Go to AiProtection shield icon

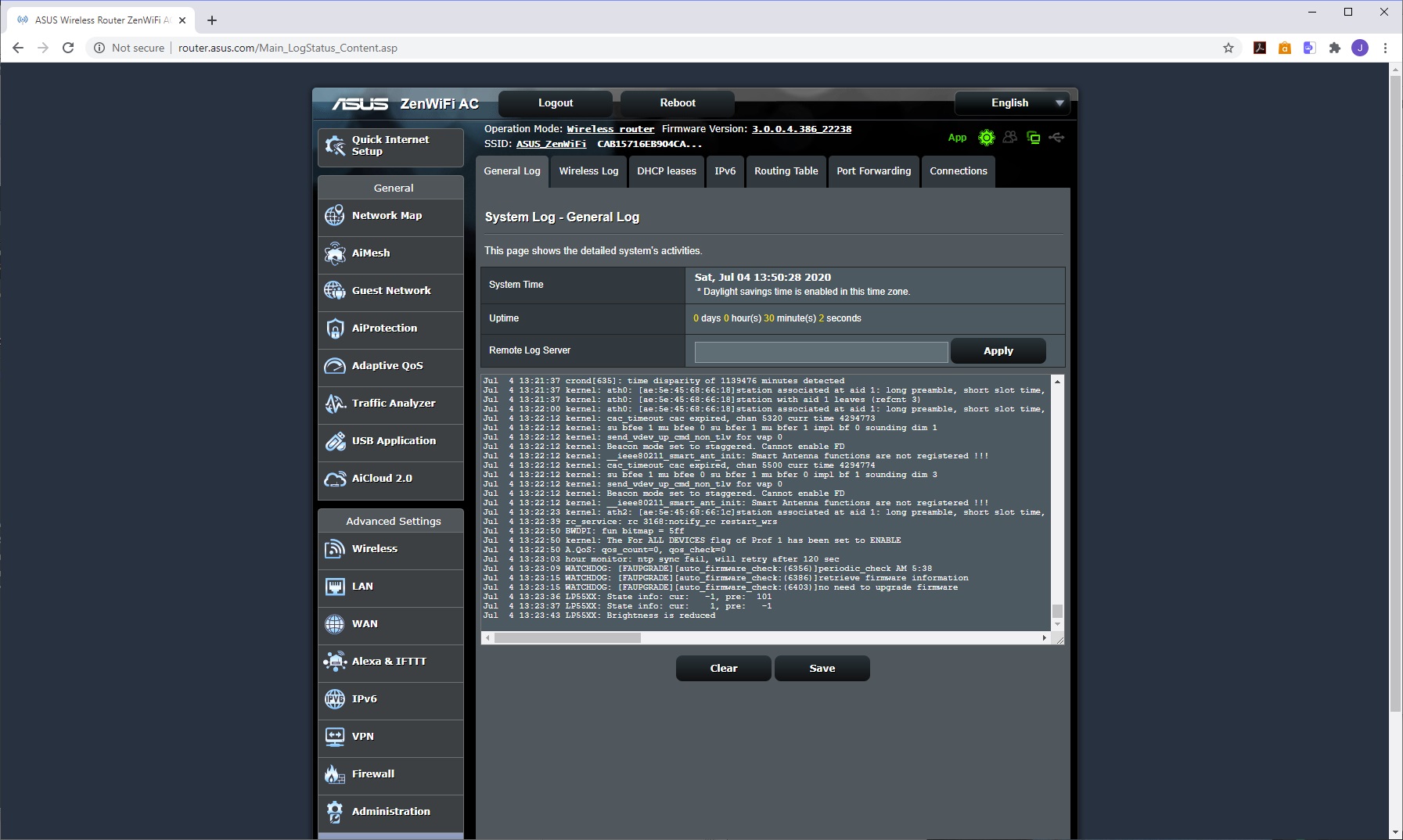click(335, 328)
